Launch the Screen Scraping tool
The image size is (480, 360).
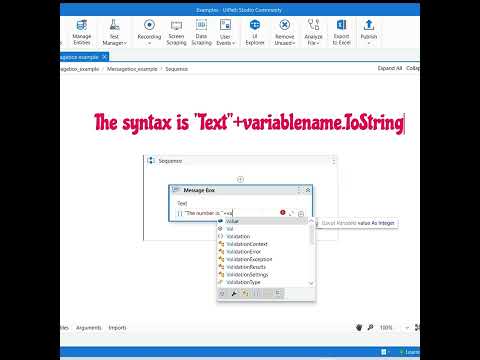[176, 32]
